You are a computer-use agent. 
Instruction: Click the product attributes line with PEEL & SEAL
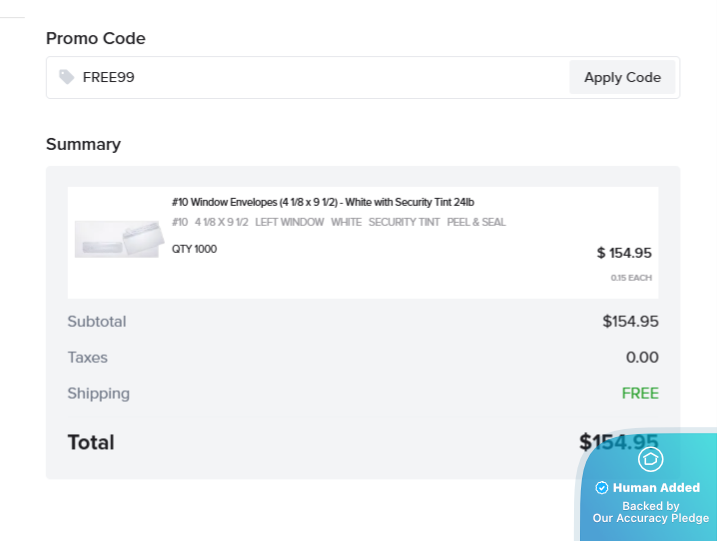point(338,222)
